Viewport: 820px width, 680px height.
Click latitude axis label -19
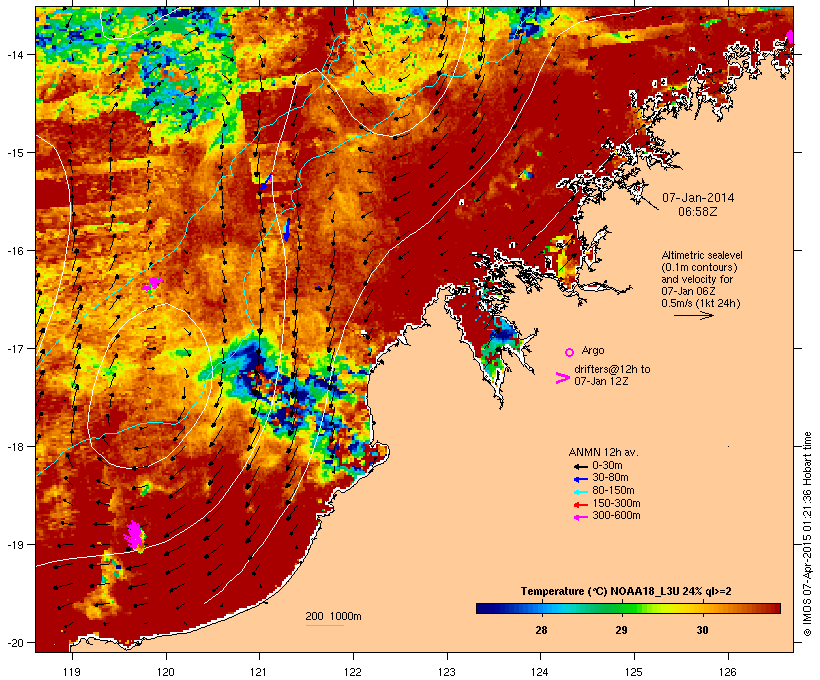[x=14, y=545]
